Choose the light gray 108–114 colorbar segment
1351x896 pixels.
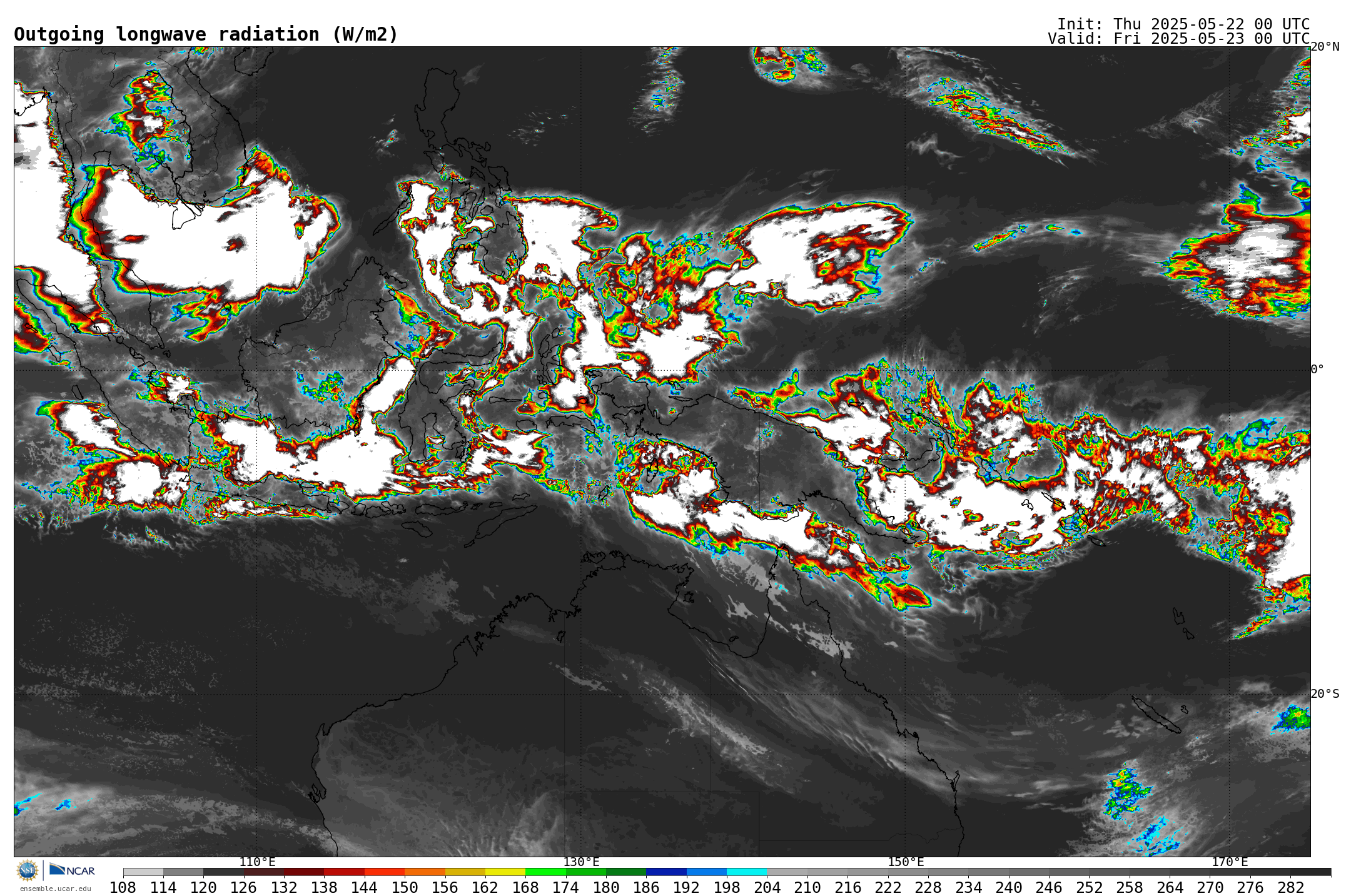click(143, 872)
